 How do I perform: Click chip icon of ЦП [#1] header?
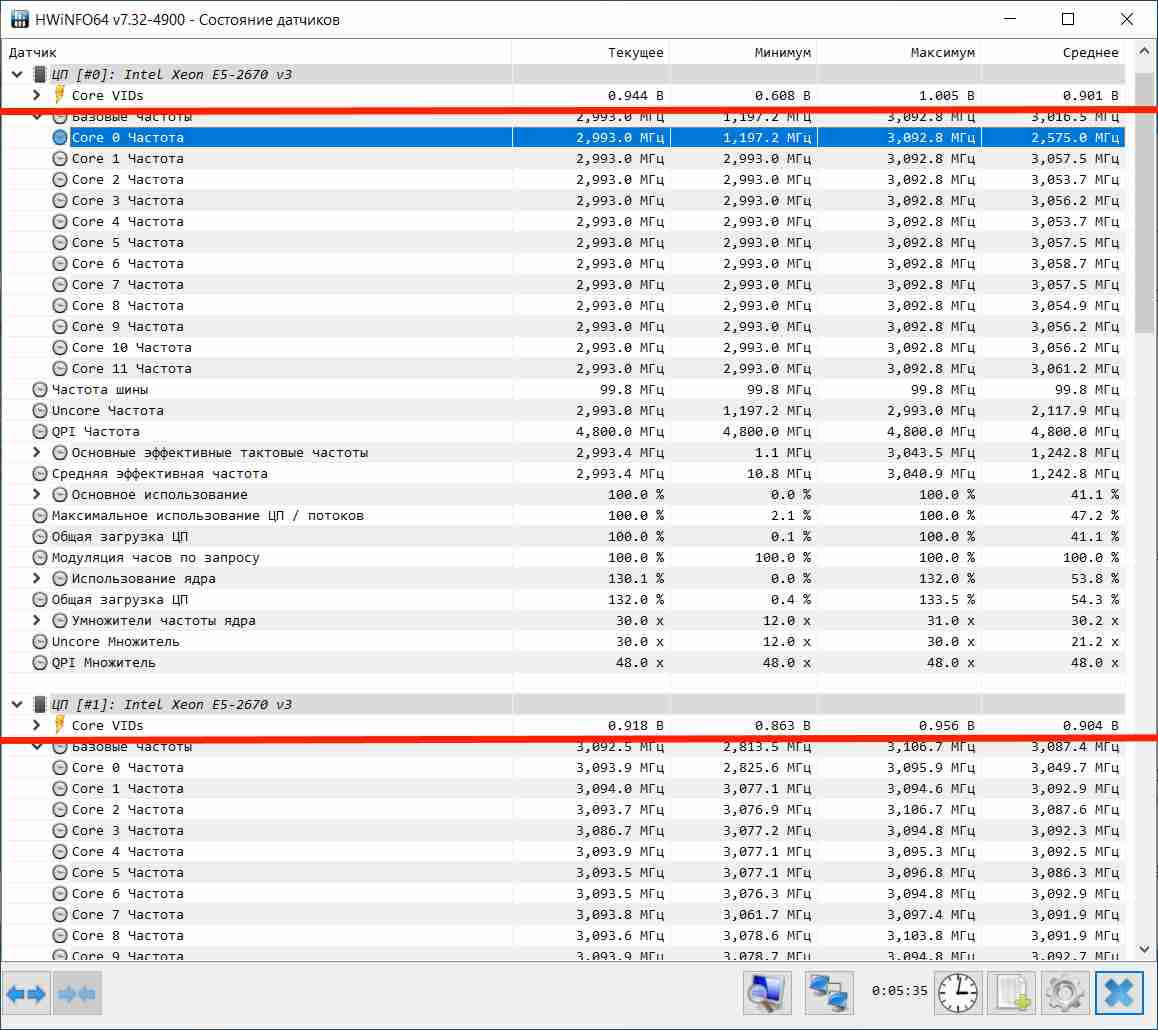[x=40, y=704]
